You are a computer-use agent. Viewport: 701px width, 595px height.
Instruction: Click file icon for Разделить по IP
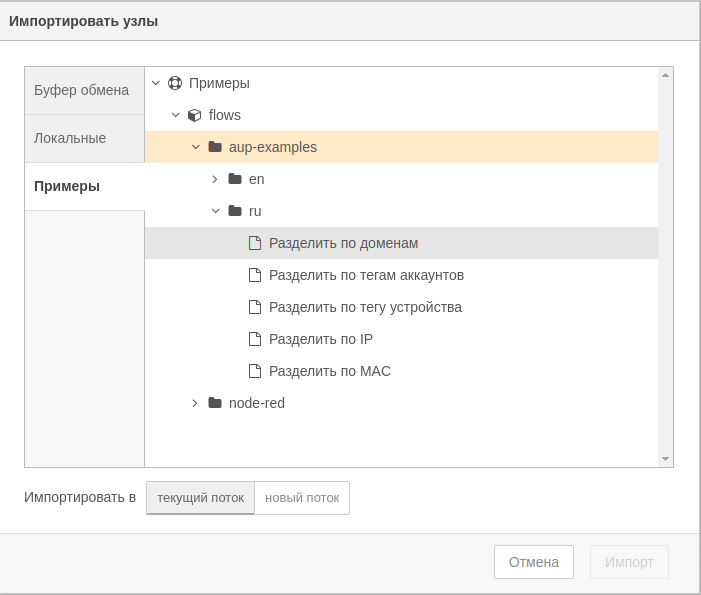pyautogui.click(x=255, y=339)
